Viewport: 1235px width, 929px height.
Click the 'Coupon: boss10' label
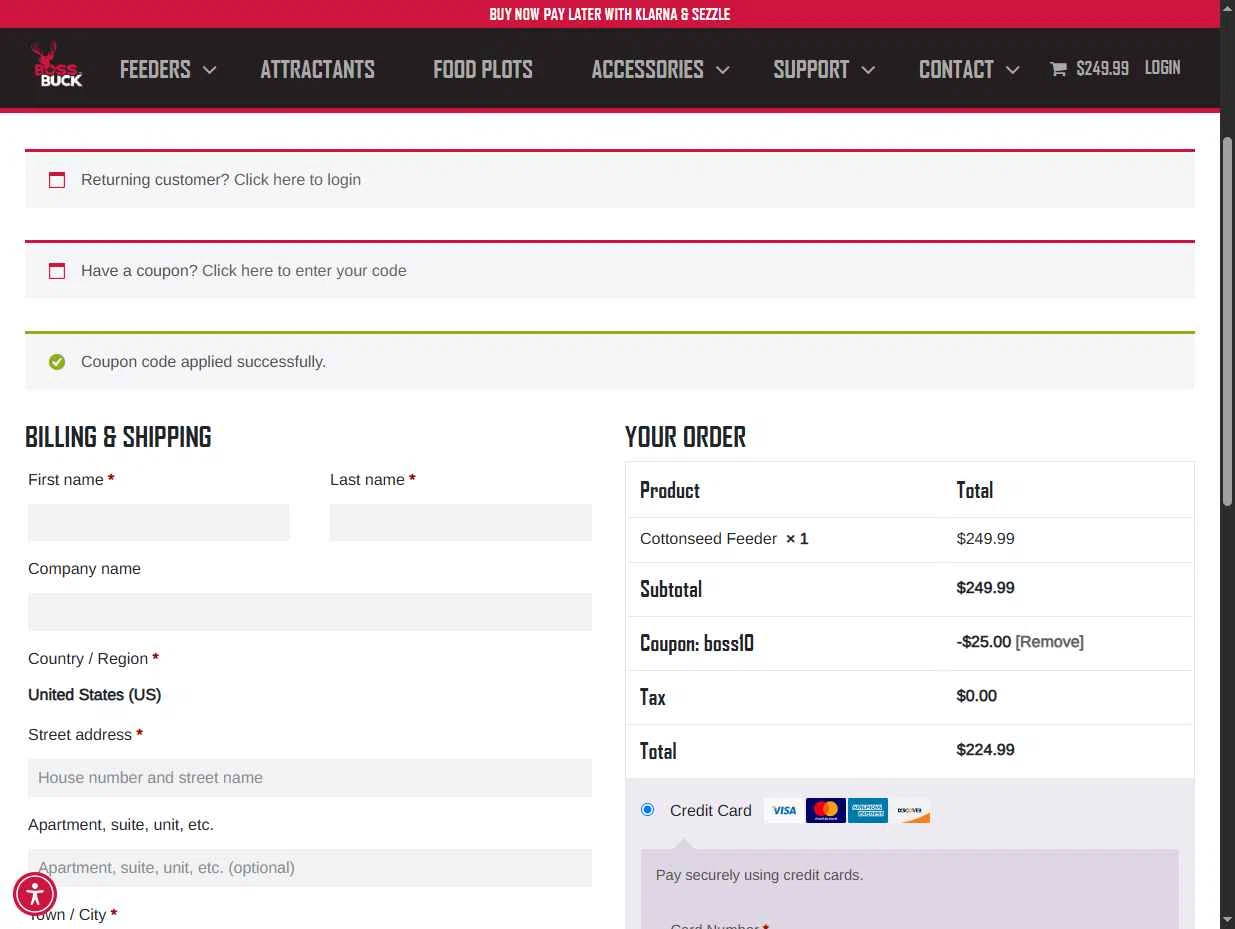[697, 643]
